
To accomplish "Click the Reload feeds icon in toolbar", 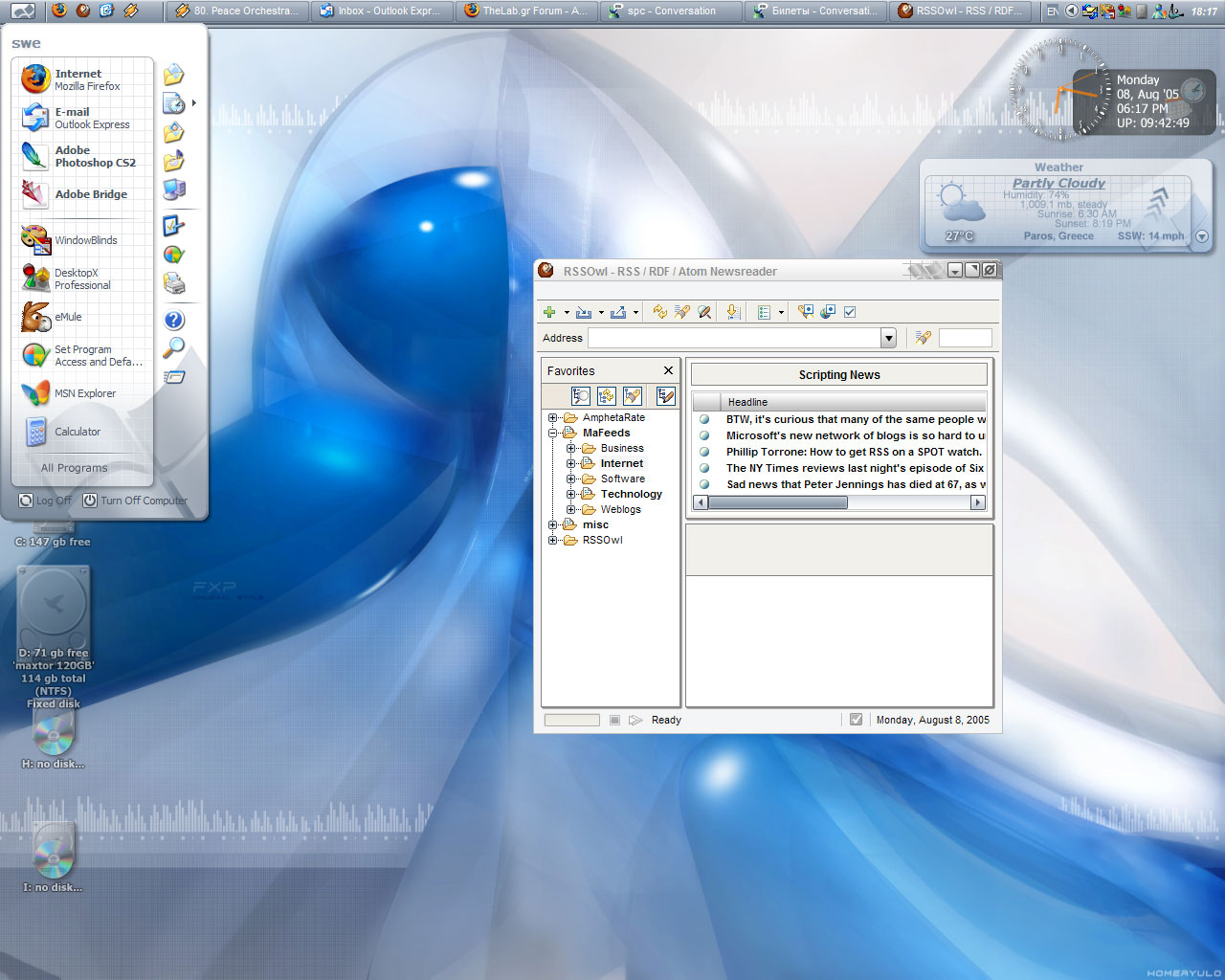I will click(659, 312).
